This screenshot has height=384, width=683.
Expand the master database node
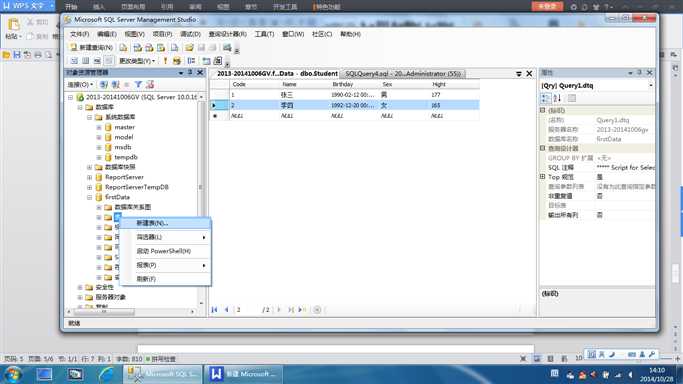click(x=99, y=127)
